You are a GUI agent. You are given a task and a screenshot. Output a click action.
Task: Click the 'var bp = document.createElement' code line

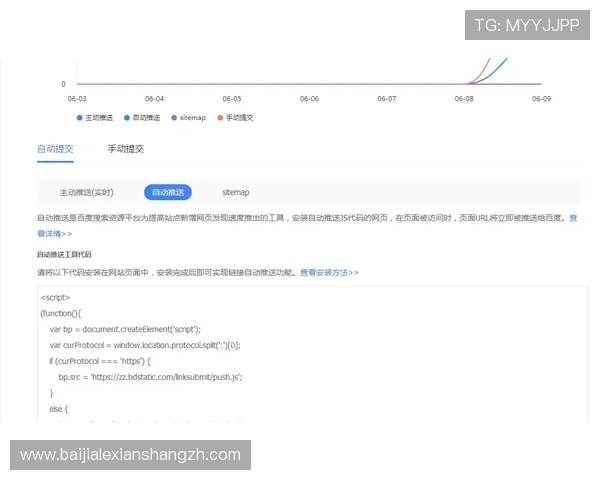(x=125, y=330)
